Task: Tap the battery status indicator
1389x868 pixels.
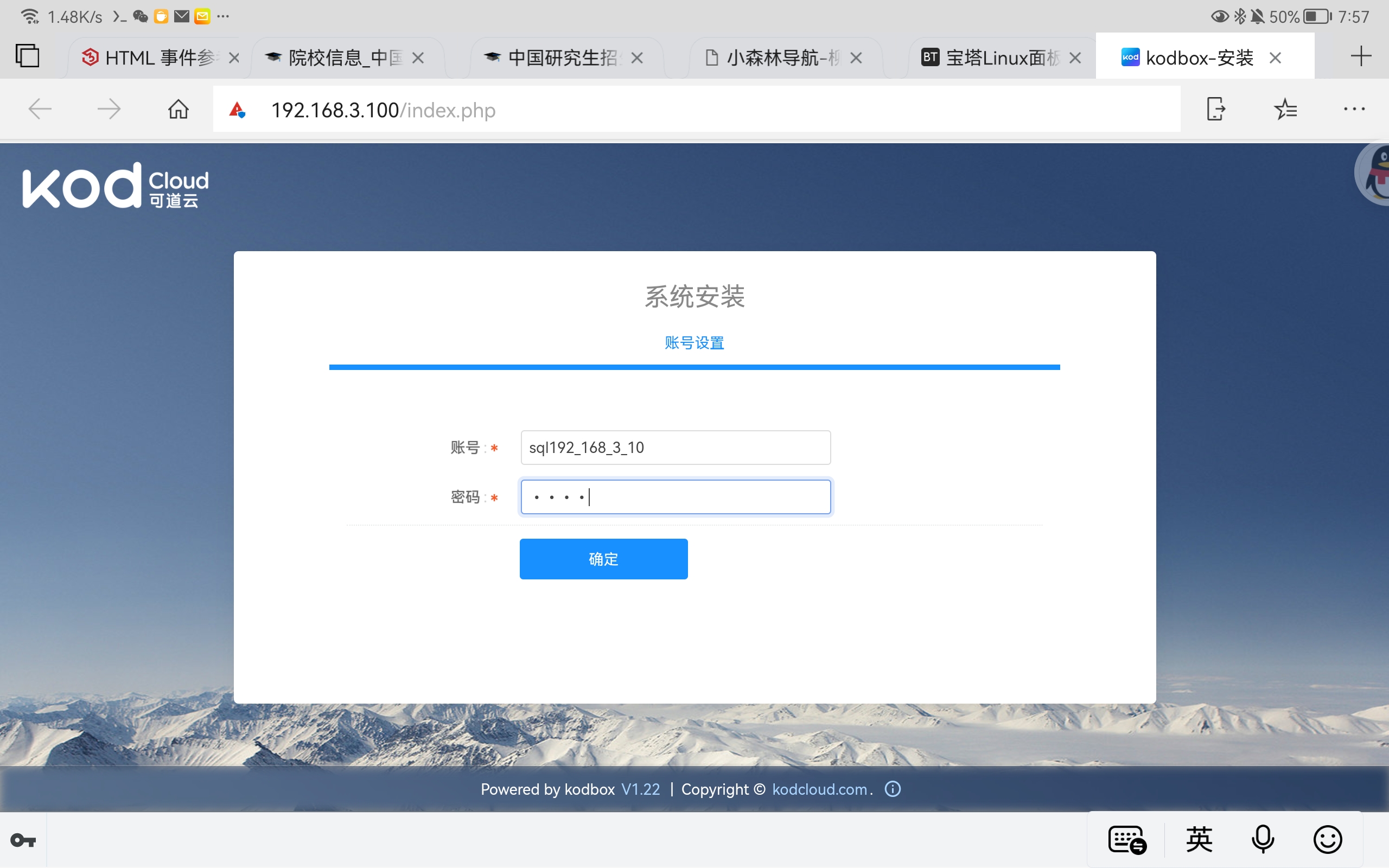Action: (x=1318, y=16)
